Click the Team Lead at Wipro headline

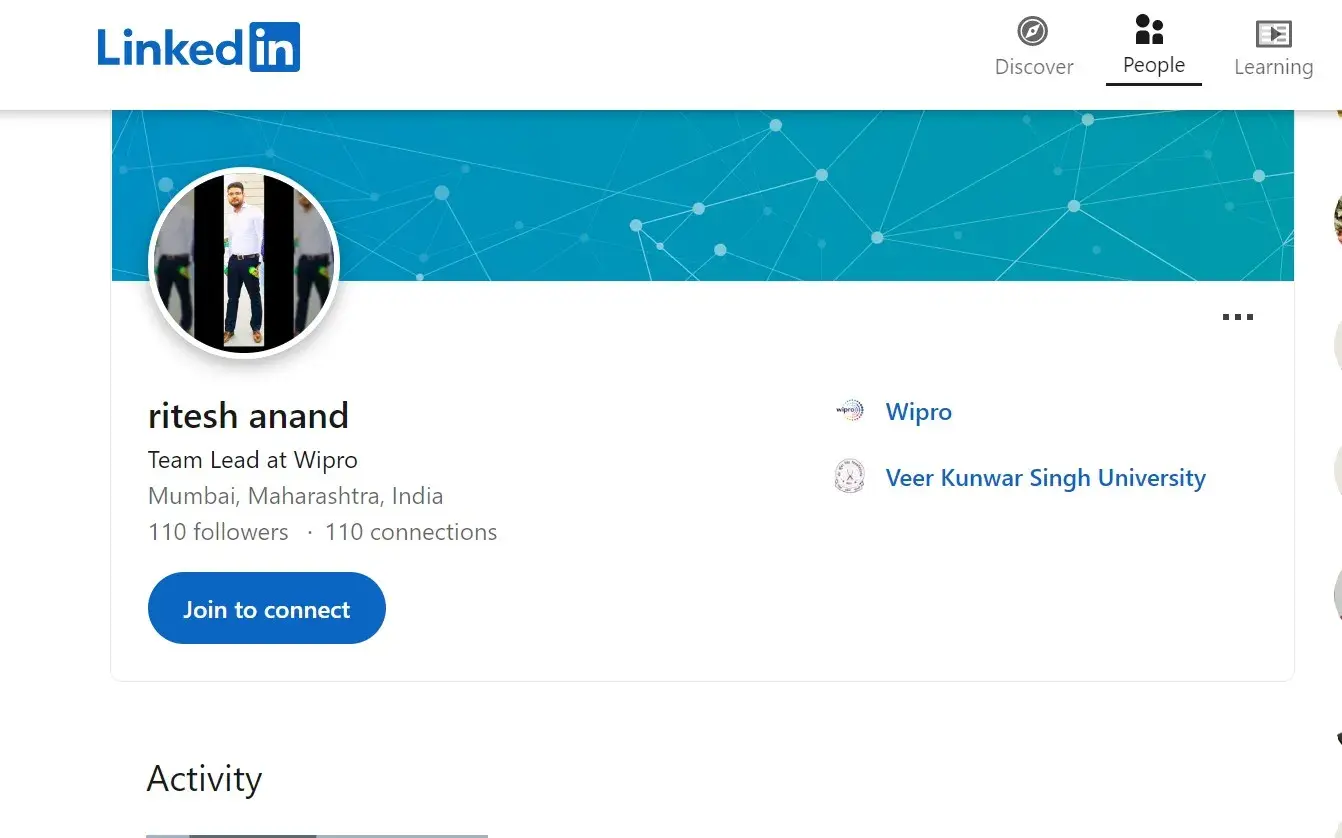pyautogui.click(x=252, y=460)
